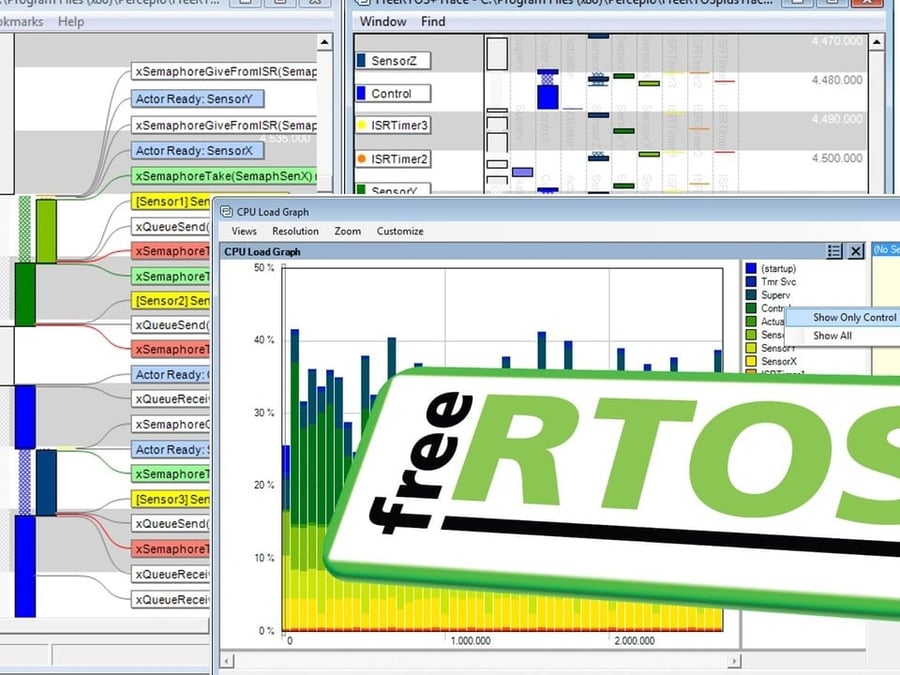Close the CPU Load Graph panel

click(855, 251)
